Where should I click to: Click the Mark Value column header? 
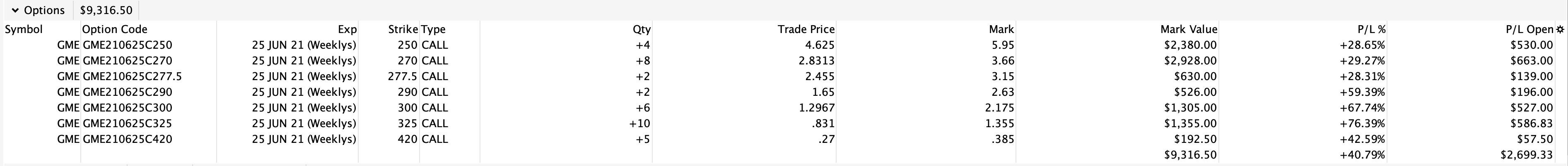(1188, 29)
